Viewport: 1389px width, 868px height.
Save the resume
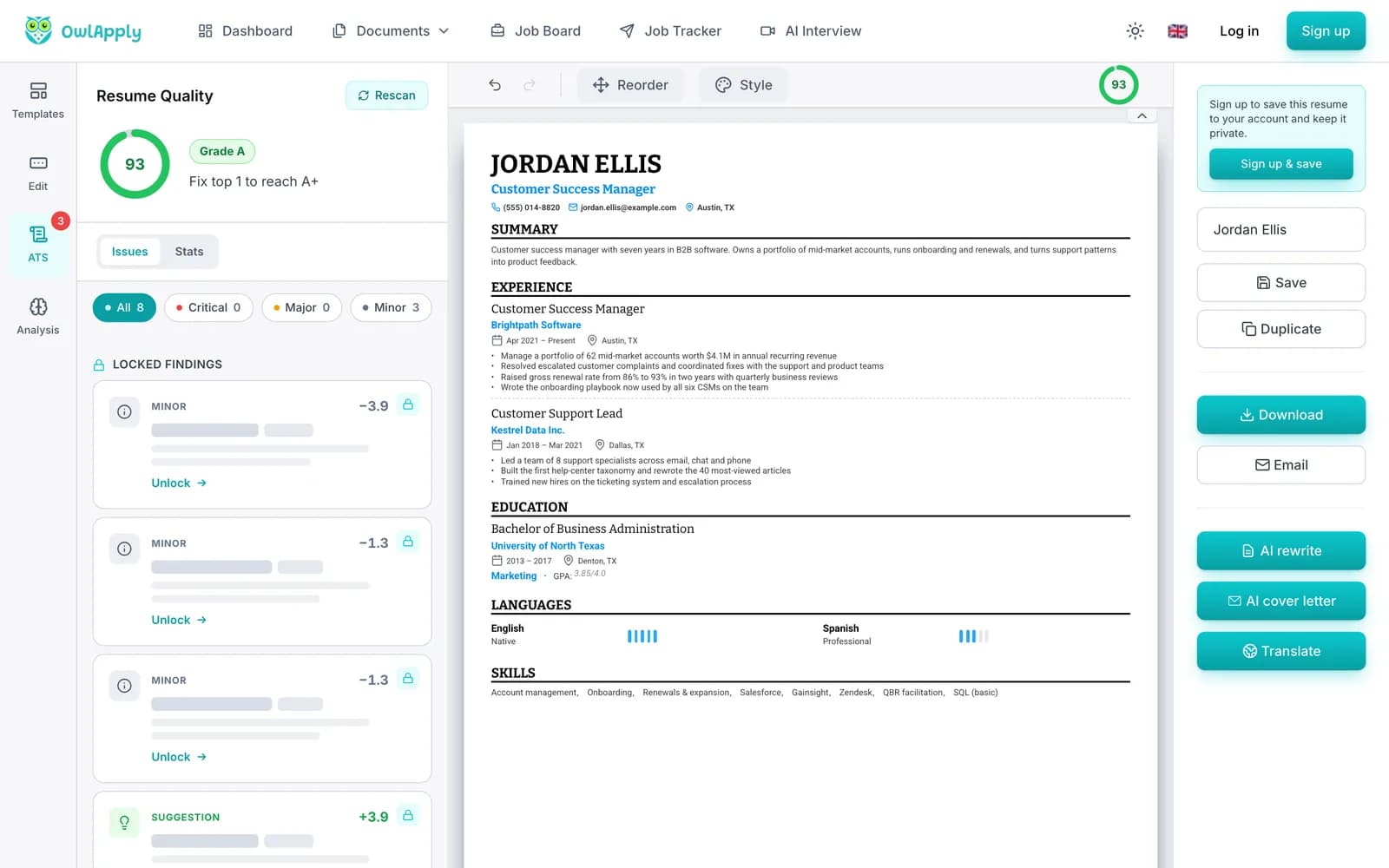pos(1280,283)
